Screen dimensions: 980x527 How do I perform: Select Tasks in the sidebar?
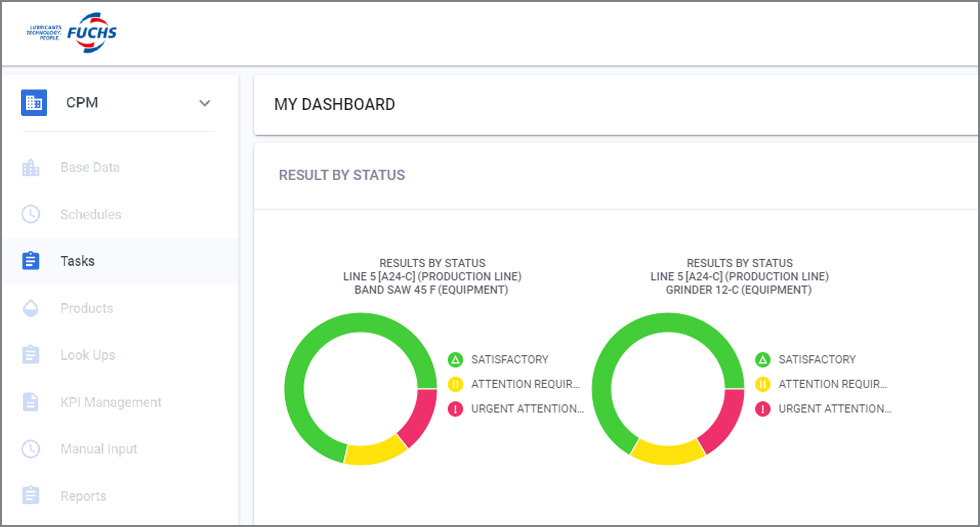[78, 261]
